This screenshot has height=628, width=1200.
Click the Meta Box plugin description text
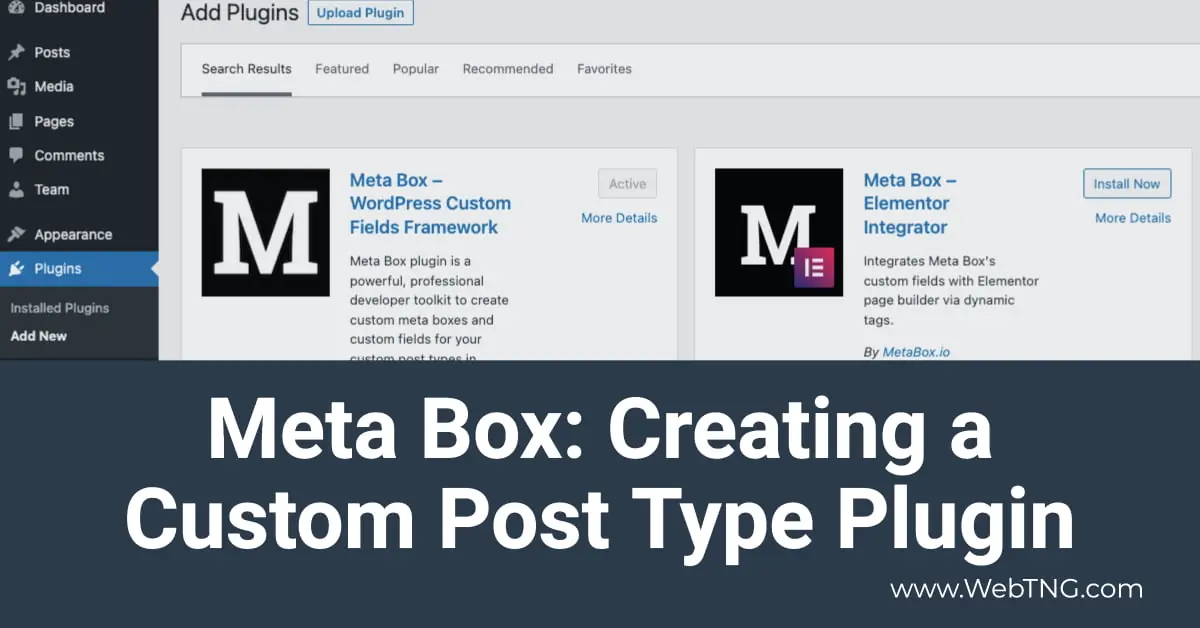coord(430,306)
